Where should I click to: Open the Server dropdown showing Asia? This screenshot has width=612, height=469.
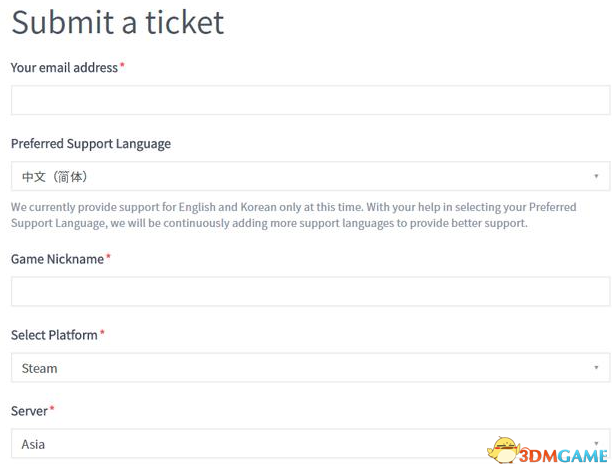point(310,444)
